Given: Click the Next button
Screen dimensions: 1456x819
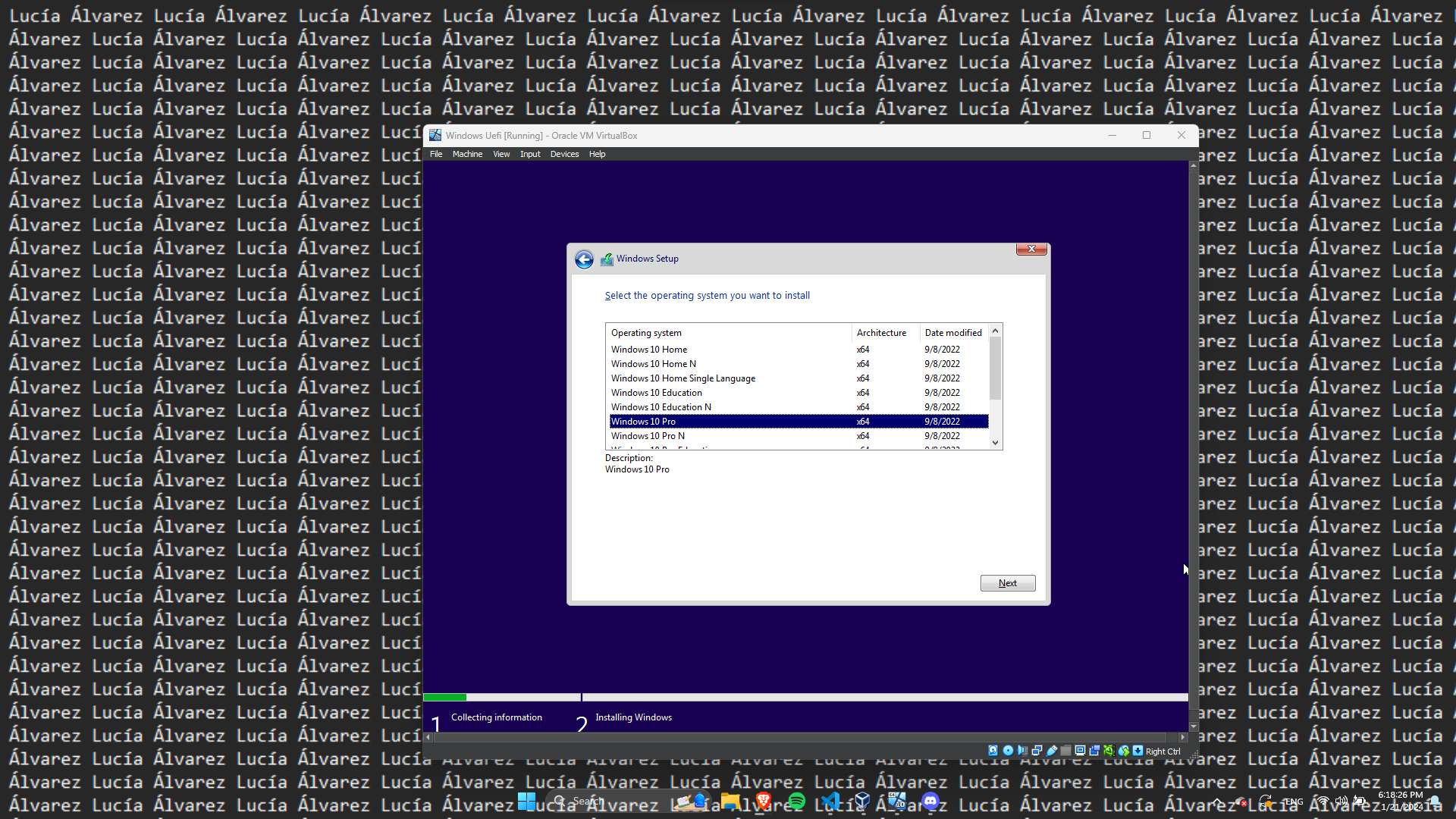Looking at the screenshot, I should tap(1007, 583).
